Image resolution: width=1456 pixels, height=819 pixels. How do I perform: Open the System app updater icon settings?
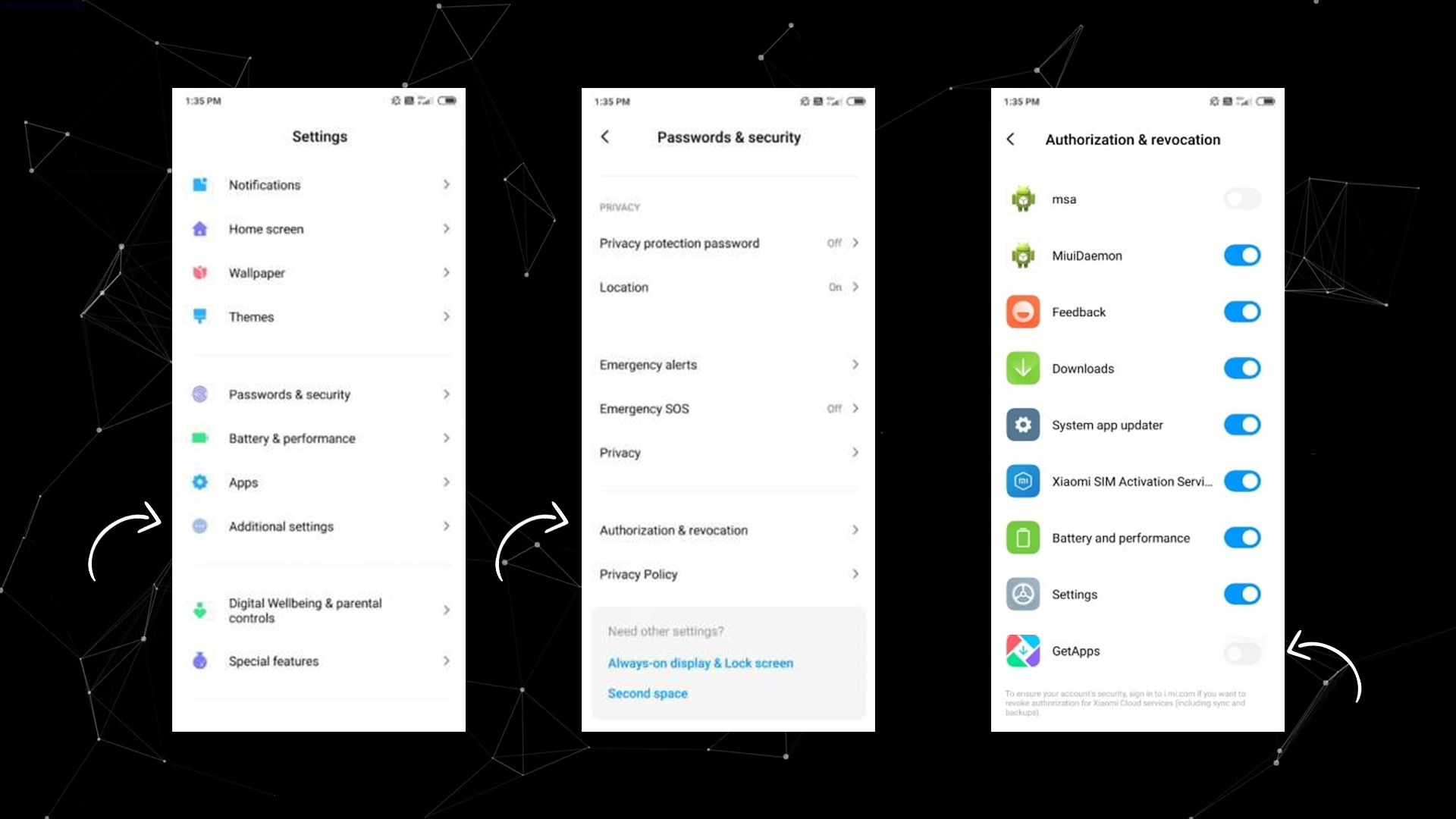1024,424
